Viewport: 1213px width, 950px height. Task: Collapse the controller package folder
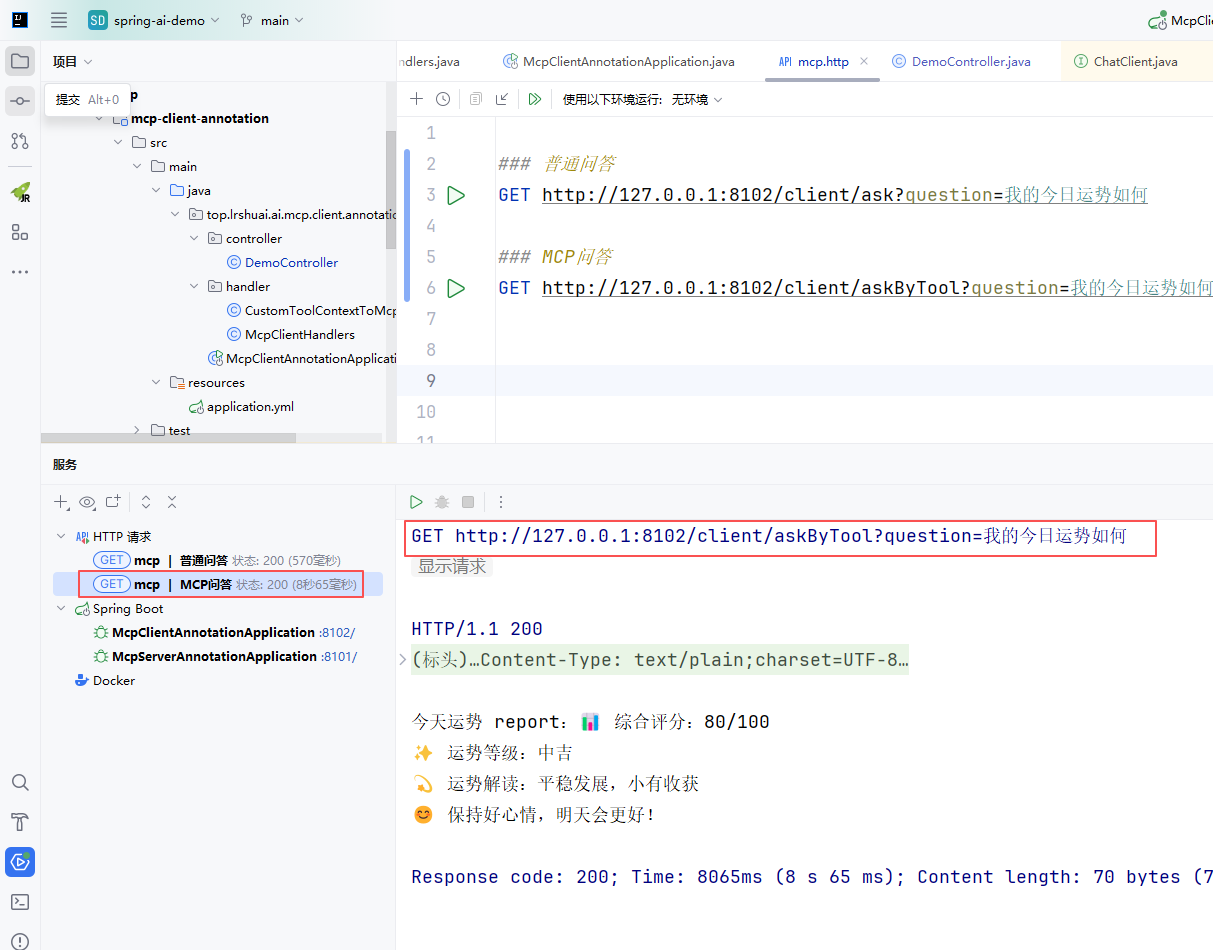point(195,239)
